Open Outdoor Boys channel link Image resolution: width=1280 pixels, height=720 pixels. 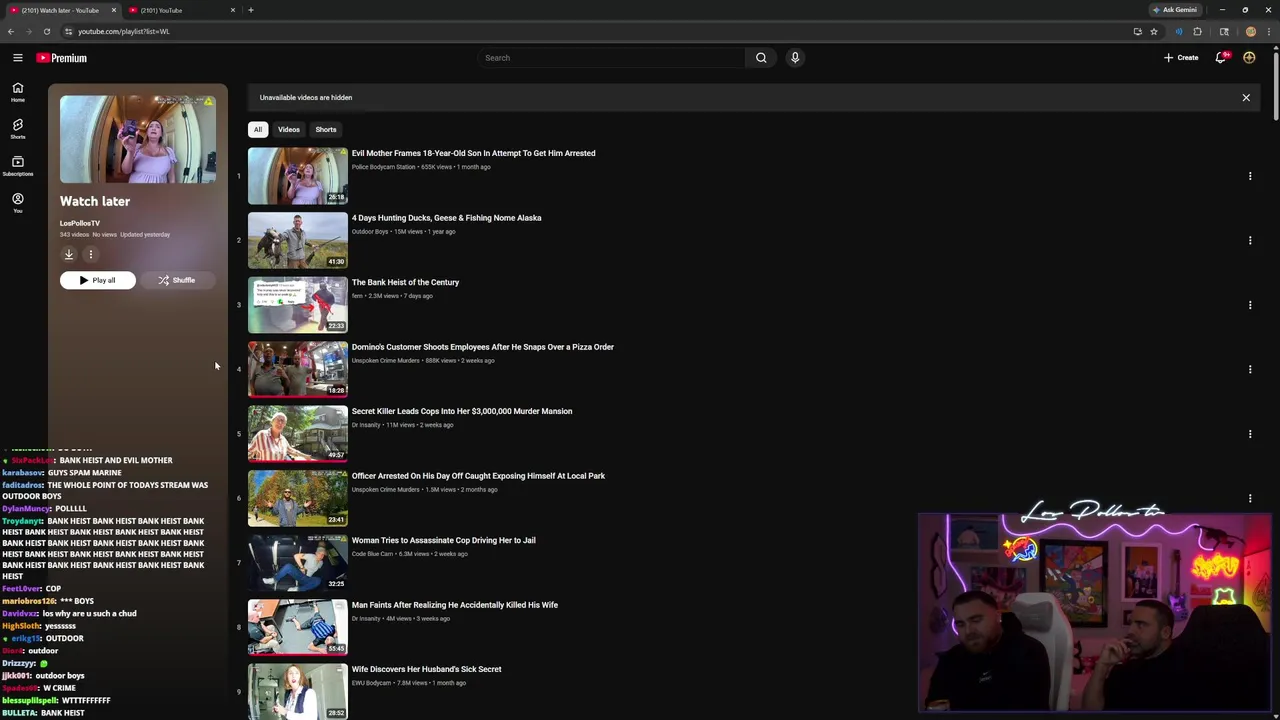pos(370,231)
